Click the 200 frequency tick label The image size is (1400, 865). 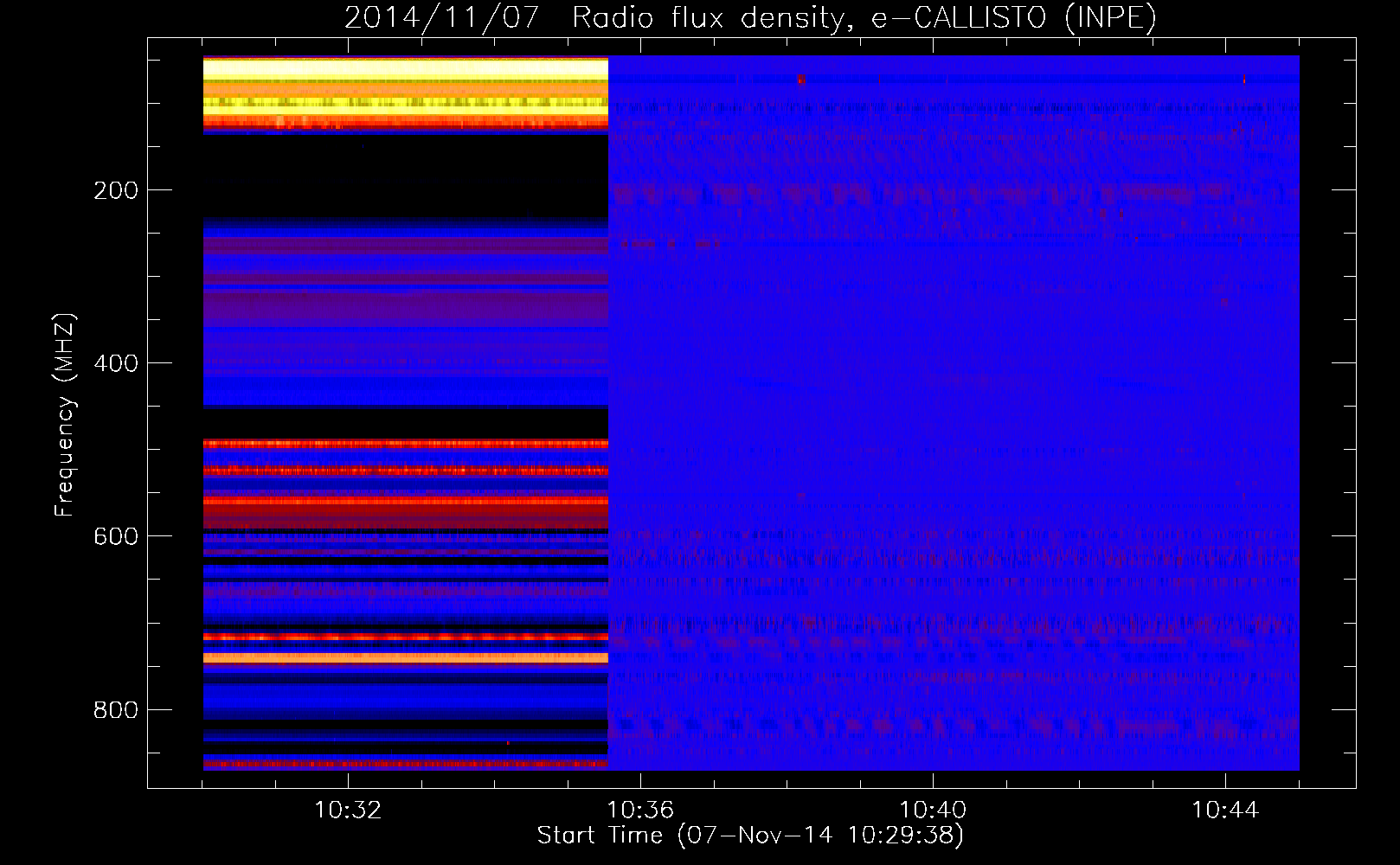pyautogui.click(x=116, y=190)
